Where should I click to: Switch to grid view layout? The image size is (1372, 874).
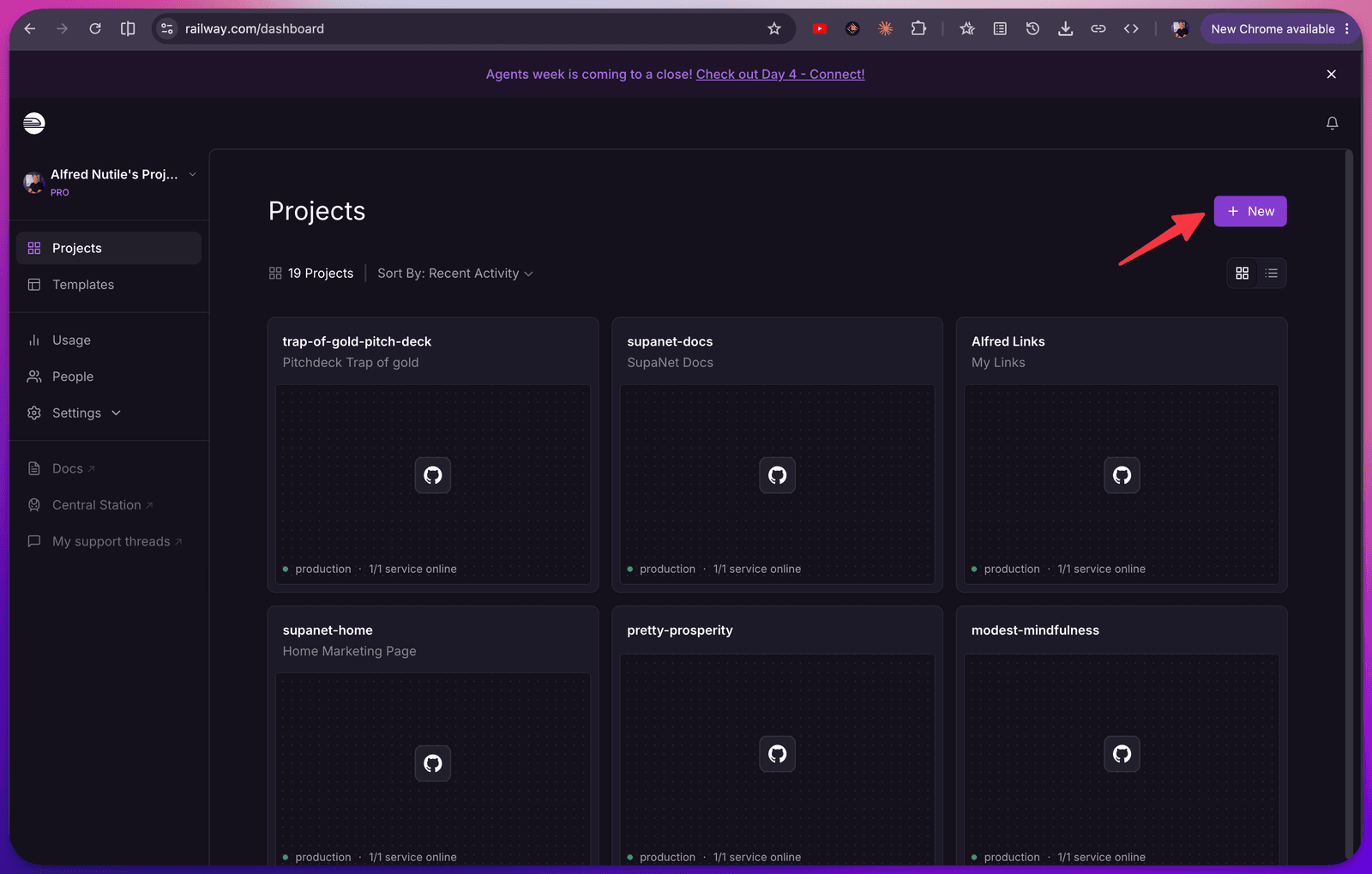1242,274
